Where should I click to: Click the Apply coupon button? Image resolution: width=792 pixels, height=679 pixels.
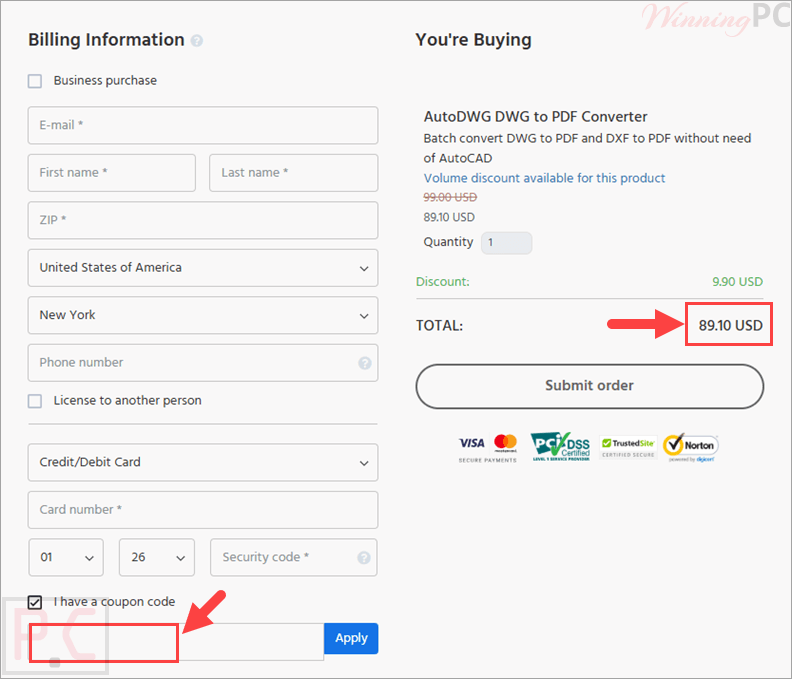[351, 638]
